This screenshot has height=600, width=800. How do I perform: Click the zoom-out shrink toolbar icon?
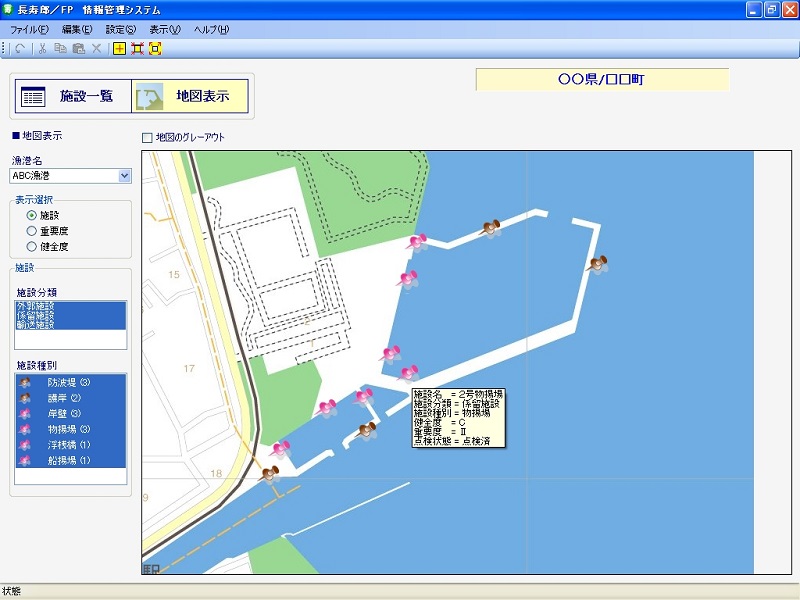(137, 48)
